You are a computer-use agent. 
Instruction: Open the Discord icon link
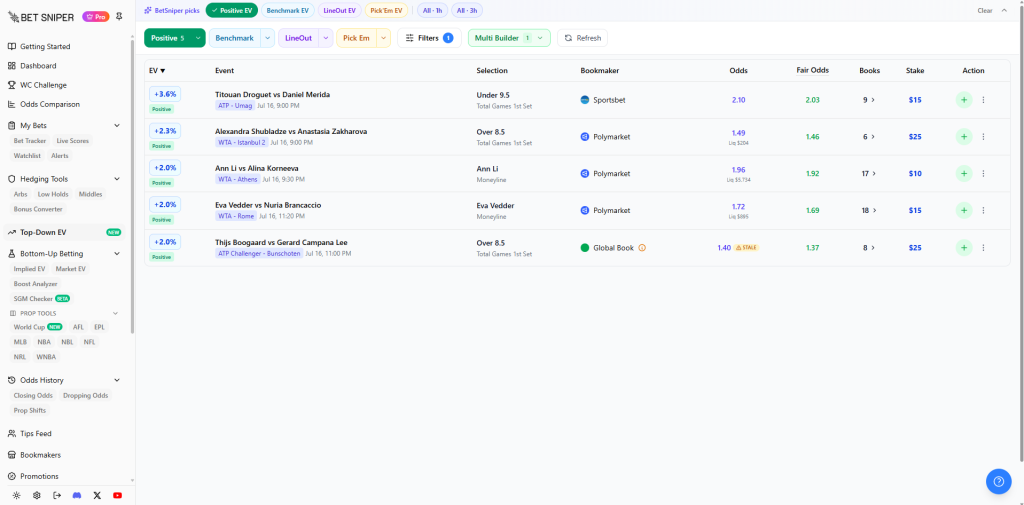click(x=77, y=495)
